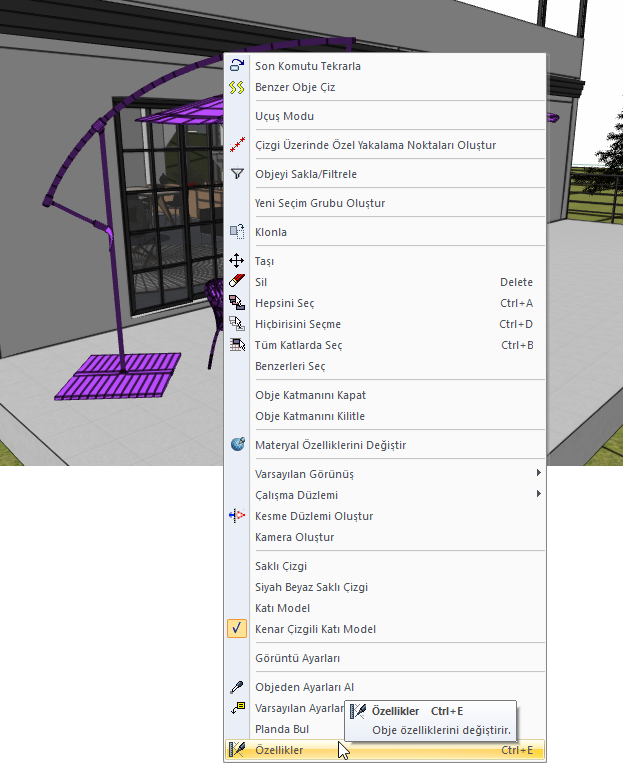Click the Taşı move arrows icon
This screenshot has width=623, height=763.
[237, 261]
